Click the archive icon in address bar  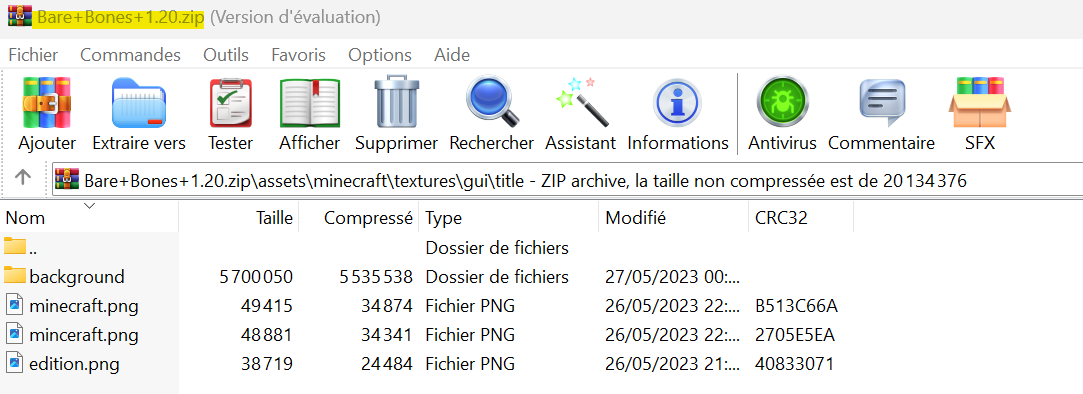[68, 180]
